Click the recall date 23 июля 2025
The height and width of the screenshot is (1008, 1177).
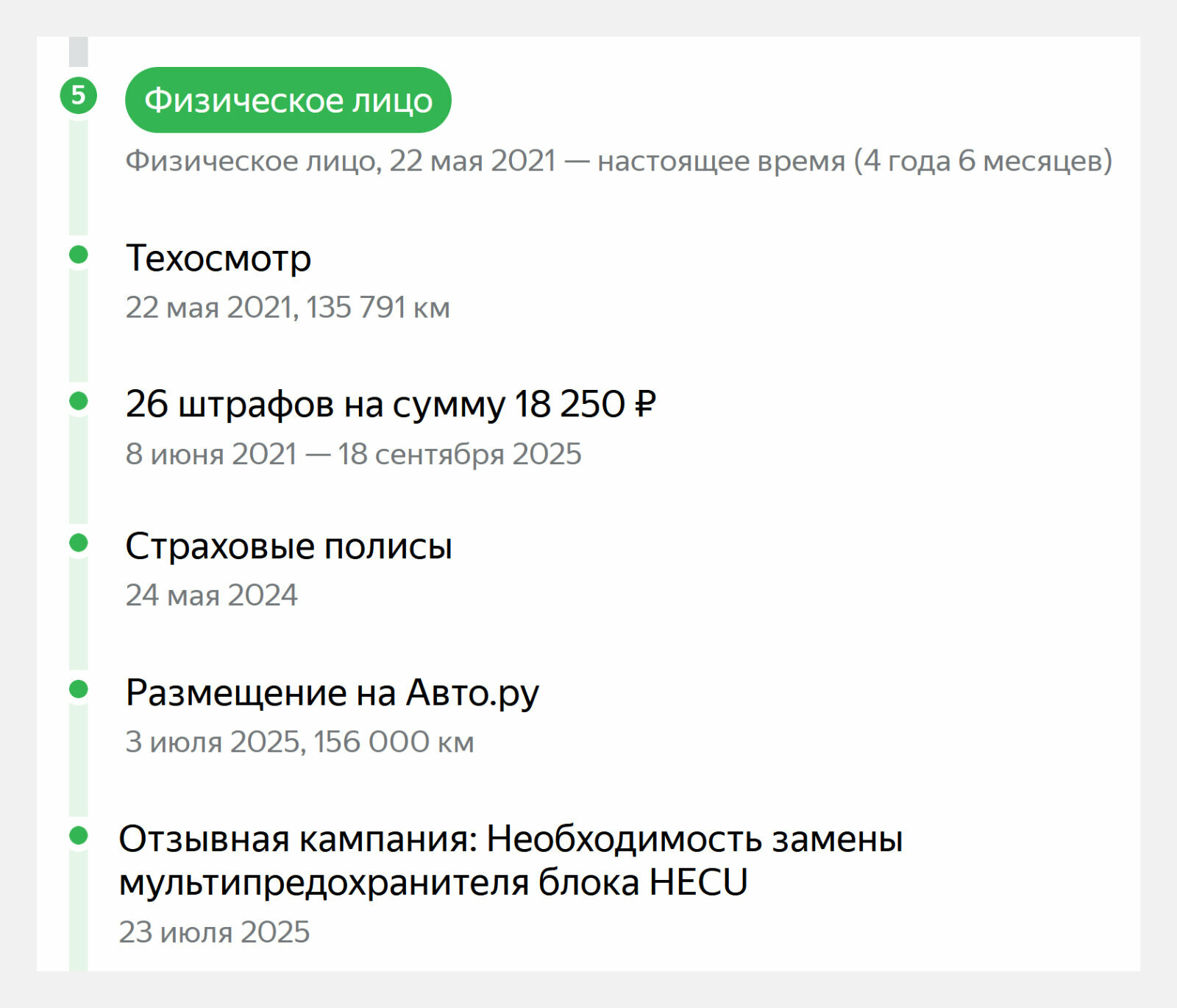click(214, 932)
